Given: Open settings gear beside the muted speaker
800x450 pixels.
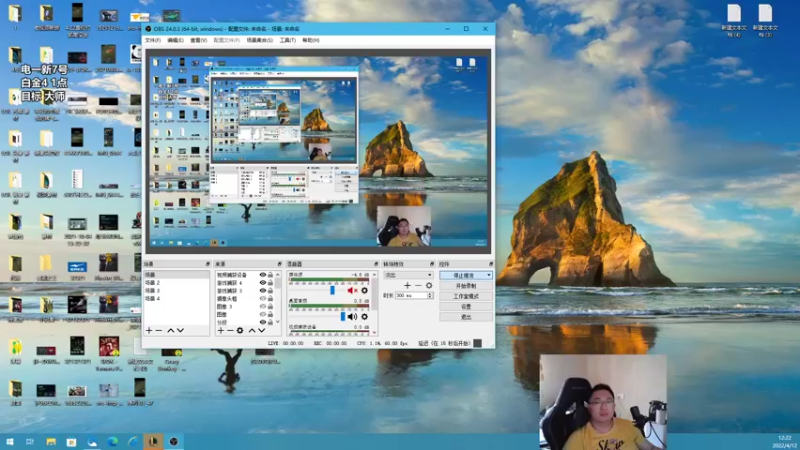Looking at the screenshot, I should coord(364,290).
